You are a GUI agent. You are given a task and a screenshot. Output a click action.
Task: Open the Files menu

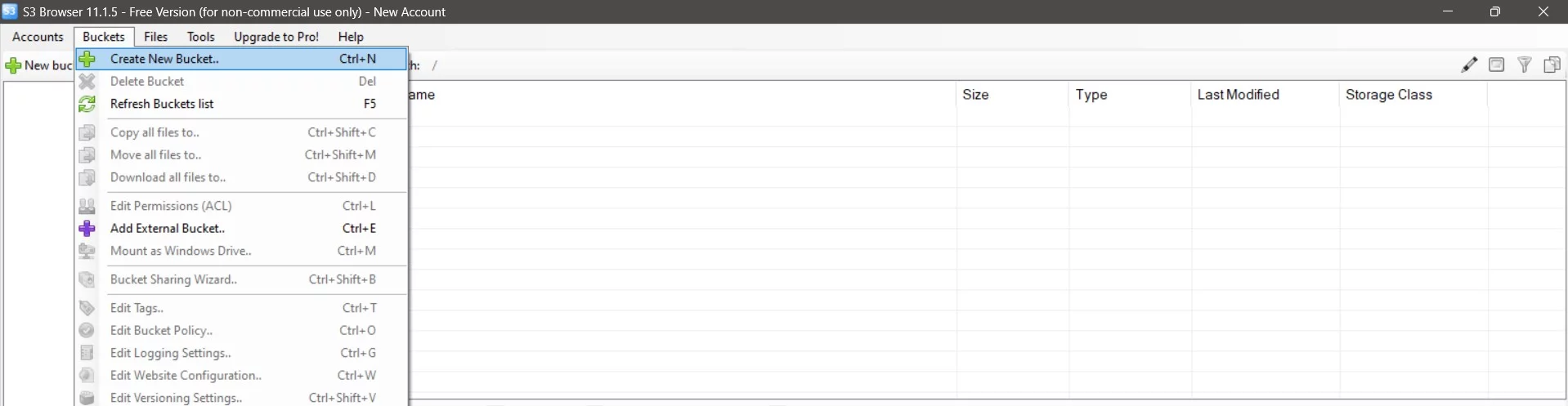click(155, 37)
